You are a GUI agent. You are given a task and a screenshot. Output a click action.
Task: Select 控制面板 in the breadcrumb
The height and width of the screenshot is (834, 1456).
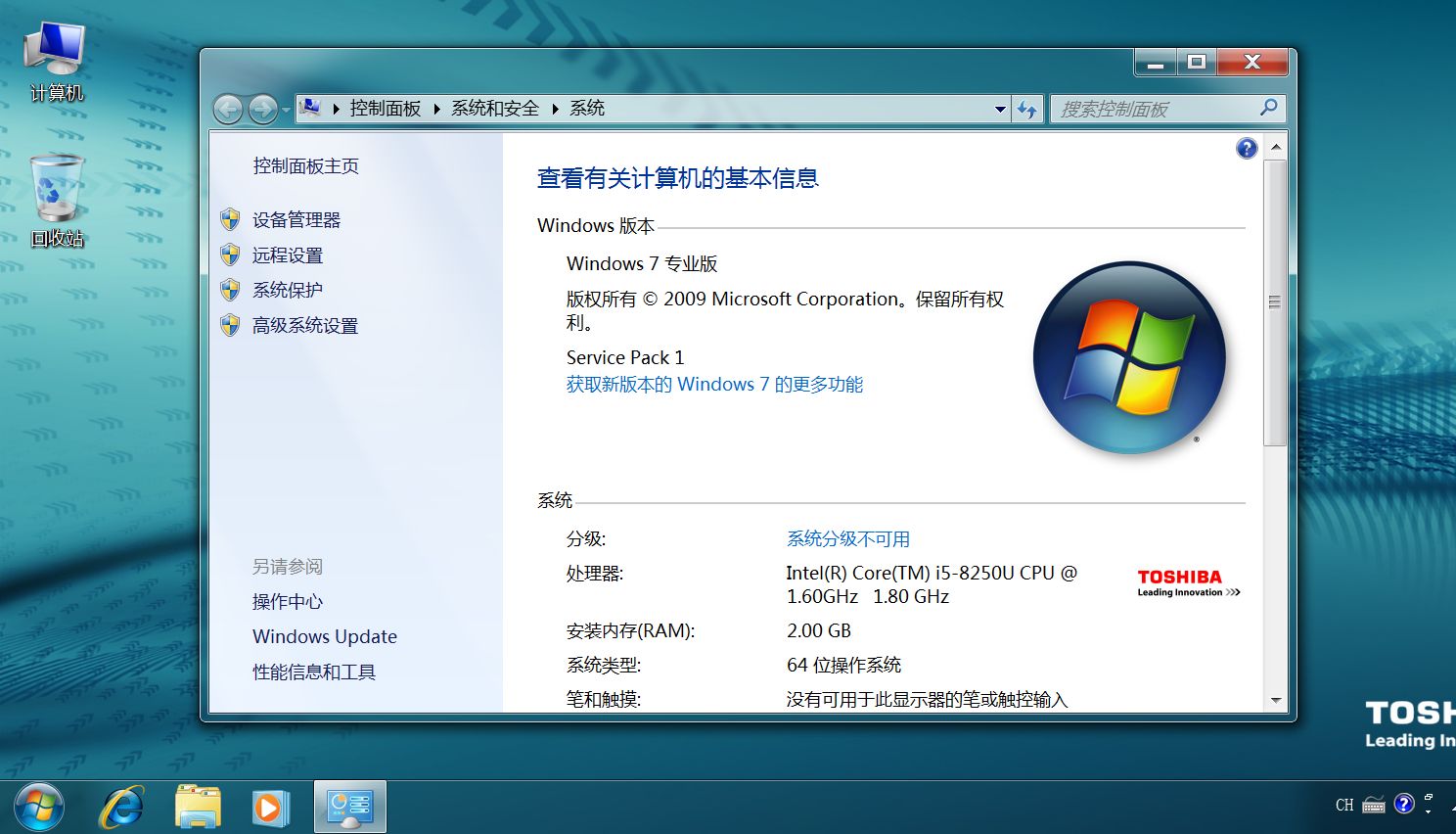click(386, 109)
